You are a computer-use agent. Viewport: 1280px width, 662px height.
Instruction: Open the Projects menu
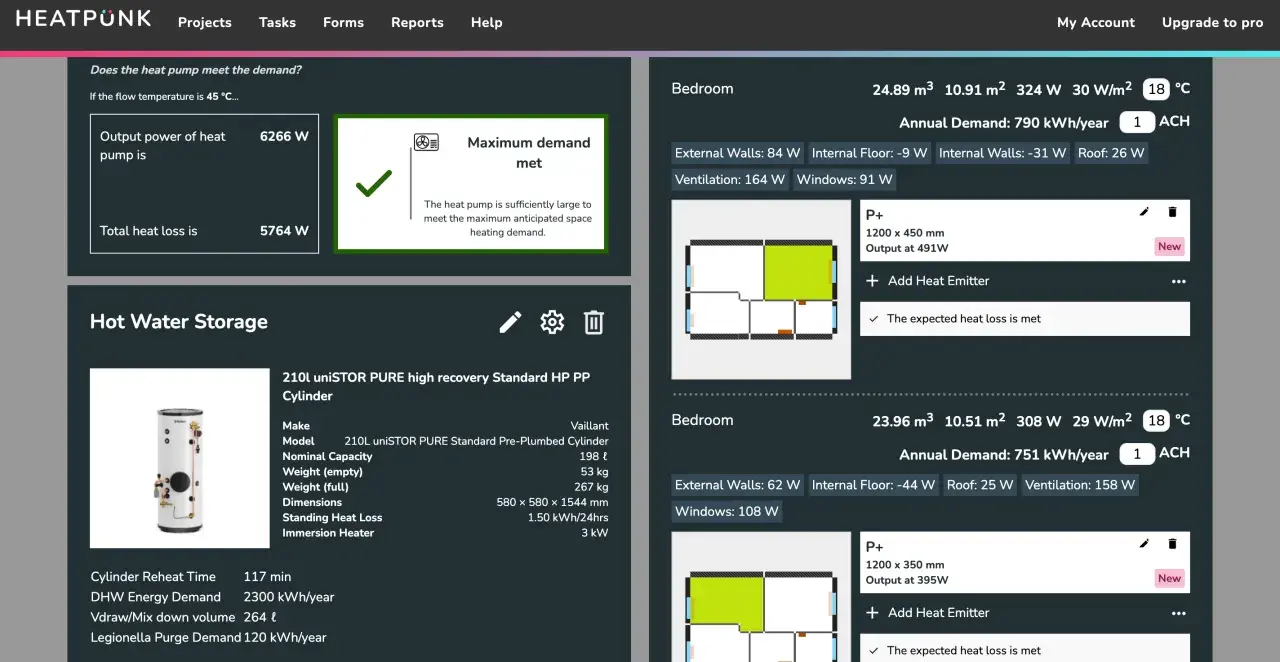pyautogui.click(x=205, y=22)
